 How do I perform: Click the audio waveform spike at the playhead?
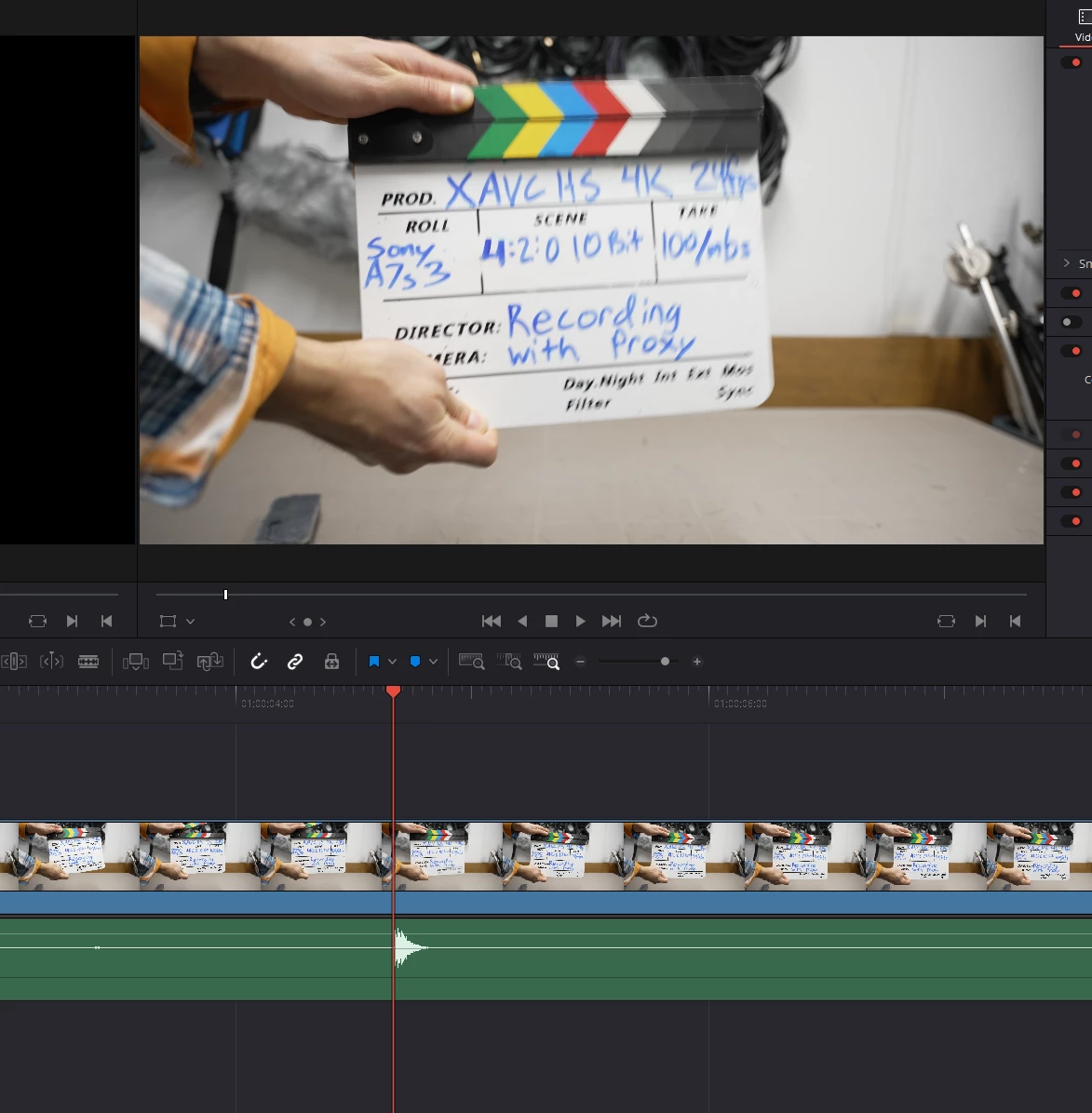click(x=410, y=947)
